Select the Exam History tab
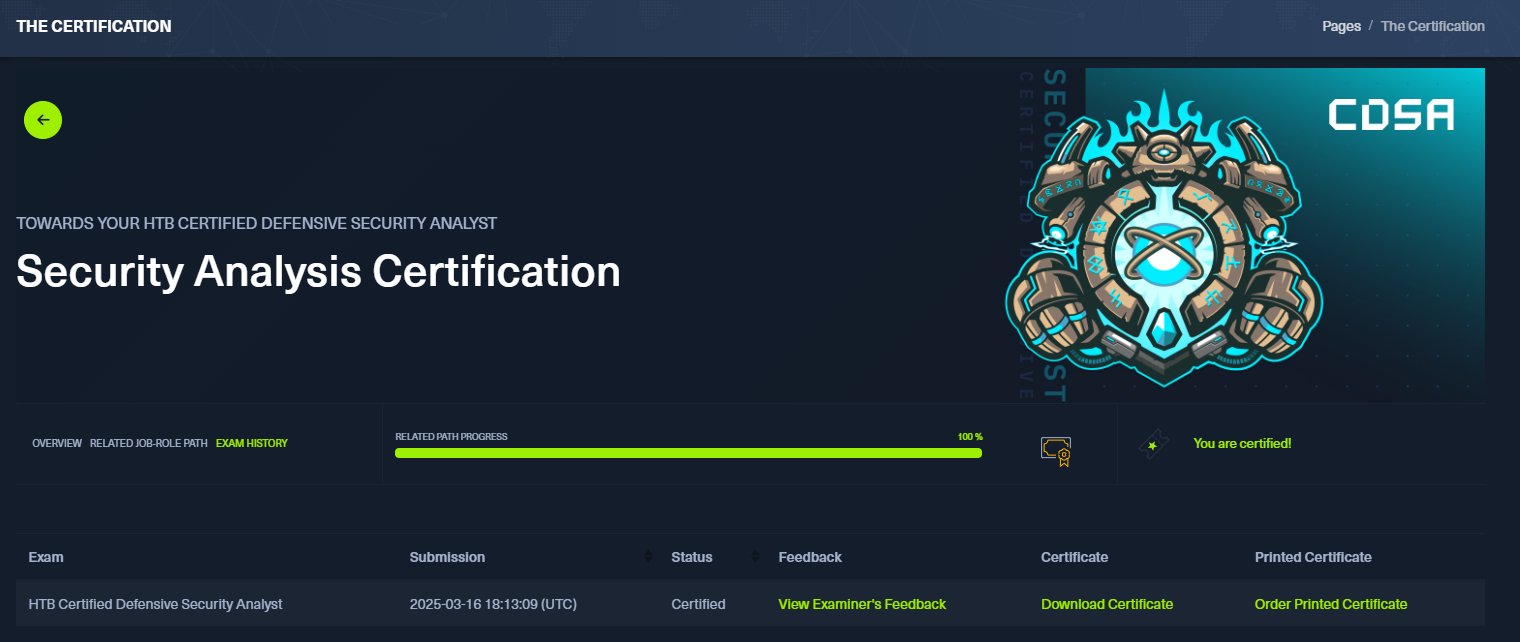Screen dimensions: 1520x642 click(252, 443)
